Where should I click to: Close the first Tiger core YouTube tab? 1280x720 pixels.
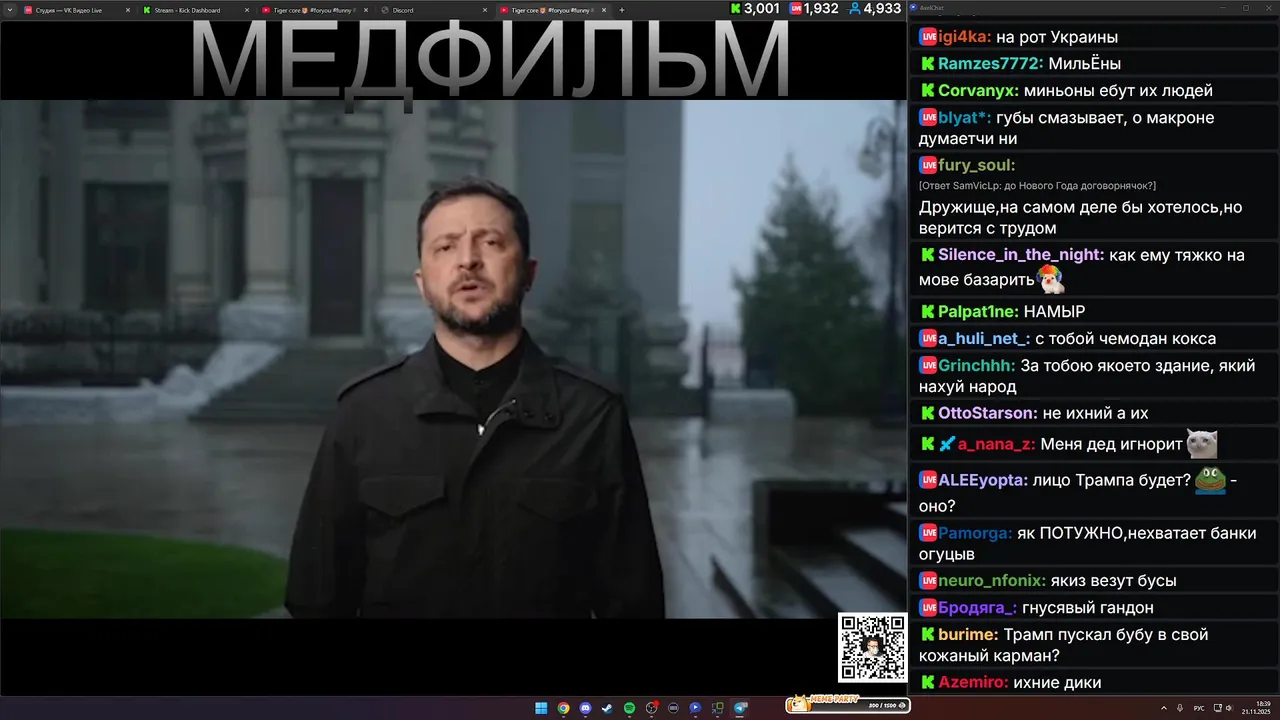coord(365,10)
